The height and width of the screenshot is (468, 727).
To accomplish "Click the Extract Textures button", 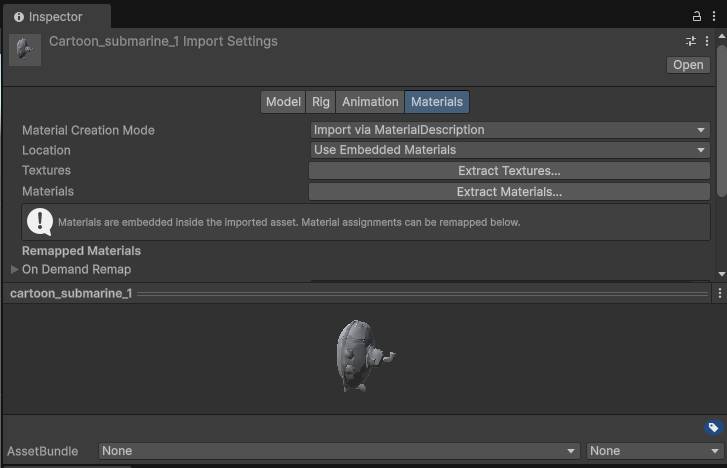I will click(x=510, y=171).
